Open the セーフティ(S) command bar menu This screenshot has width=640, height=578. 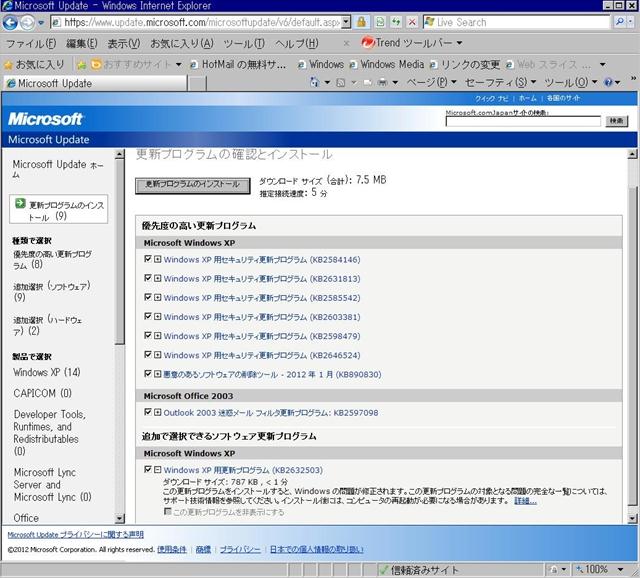tap(500, 82)
